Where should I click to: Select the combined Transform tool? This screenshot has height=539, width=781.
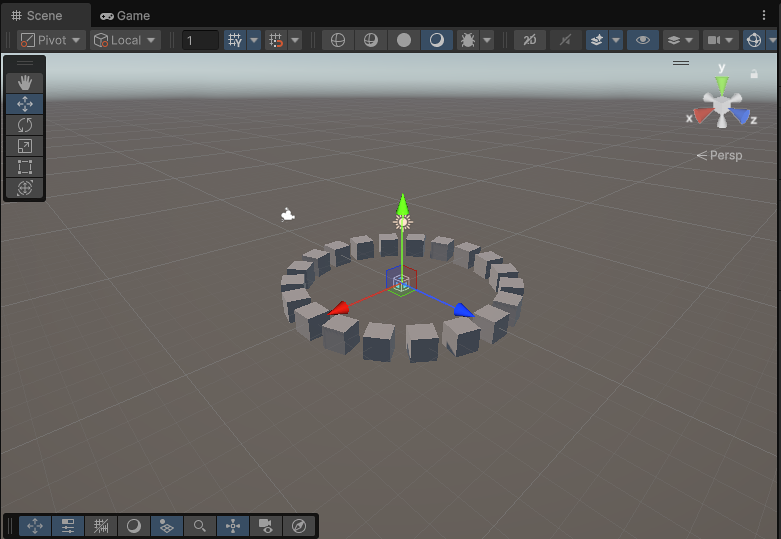click(25, 188)
